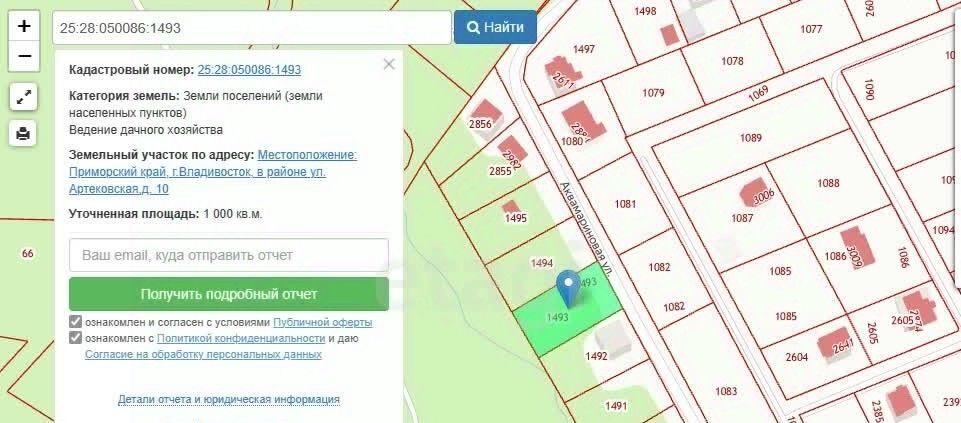Open Политикой конфиденциальности link

tap(241, 338)
